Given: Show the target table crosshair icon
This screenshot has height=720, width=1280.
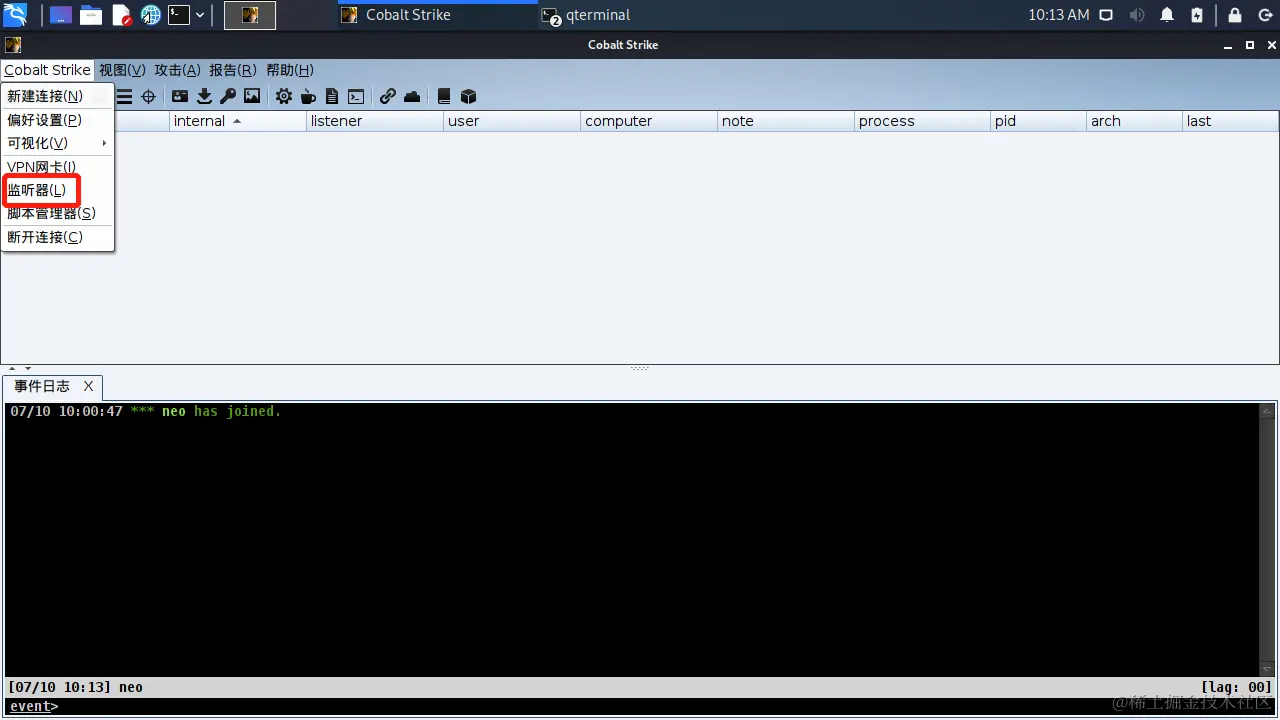Looking at the screenshot, I should (148, 96).
